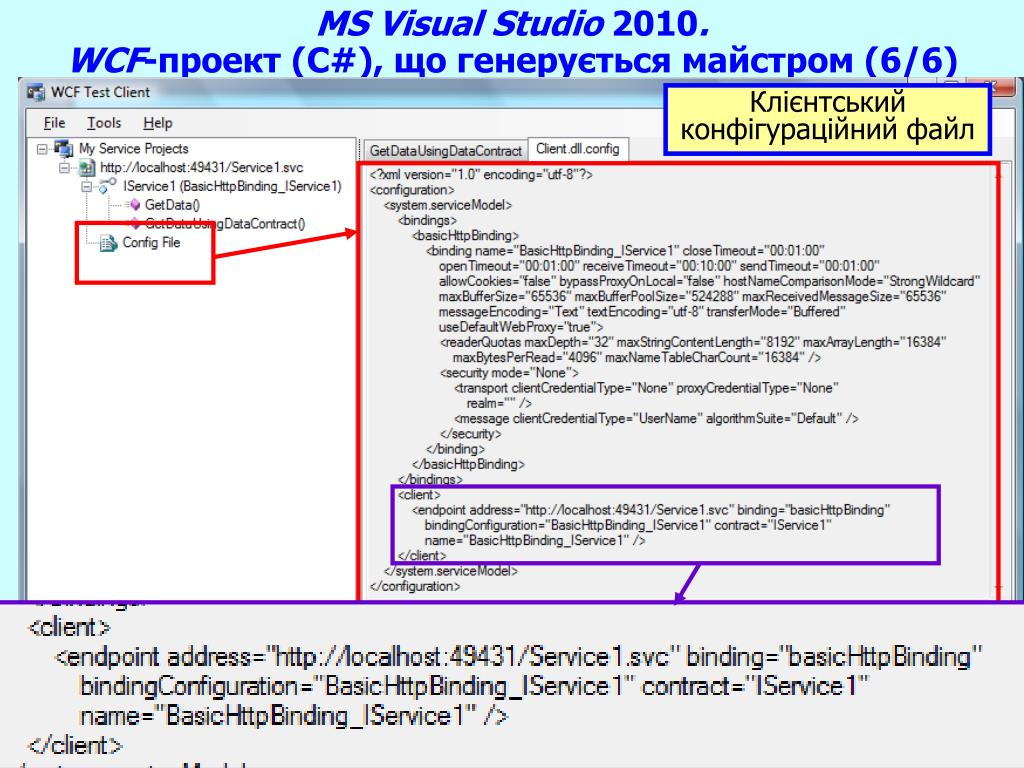Screen dimensions: 1024x768
Task: Click the useDefaultWebProxy="true" line
Action: pos(520,327)
